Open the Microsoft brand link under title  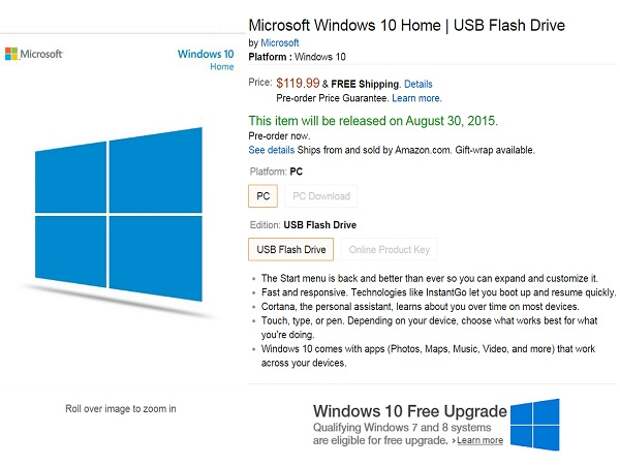(280, 43)
